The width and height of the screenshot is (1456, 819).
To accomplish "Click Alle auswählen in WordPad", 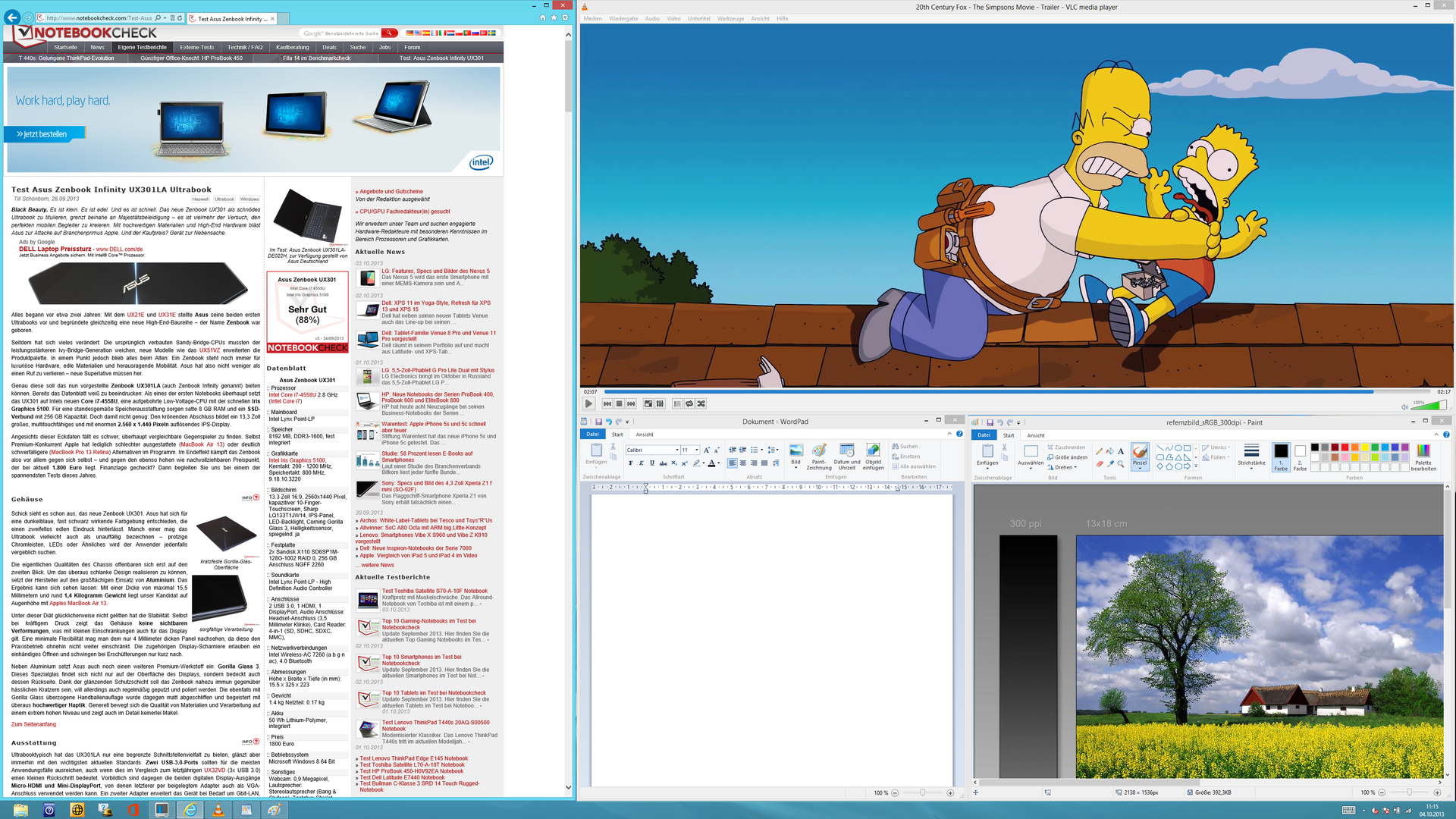I will click(x=914, y=466).
